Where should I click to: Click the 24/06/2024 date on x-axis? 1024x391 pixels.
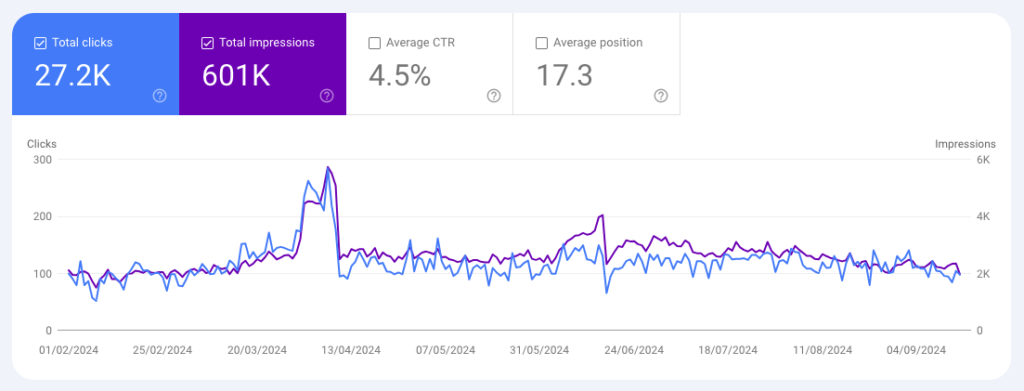(634, 350)
